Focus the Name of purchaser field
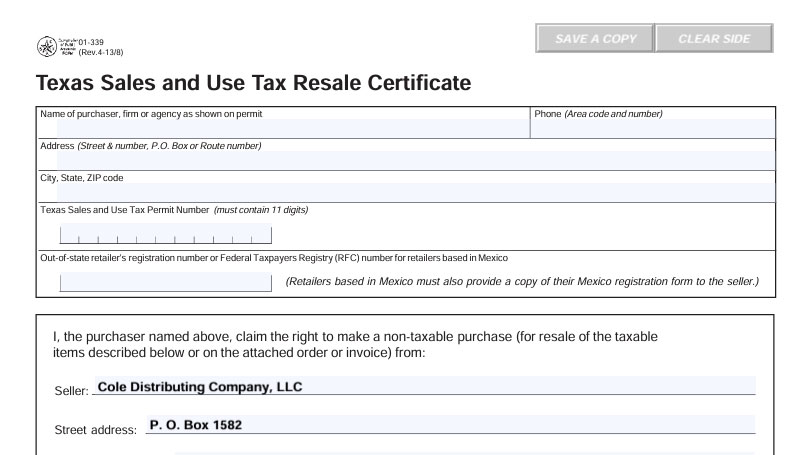808x455 pixels. coord(293,128)
